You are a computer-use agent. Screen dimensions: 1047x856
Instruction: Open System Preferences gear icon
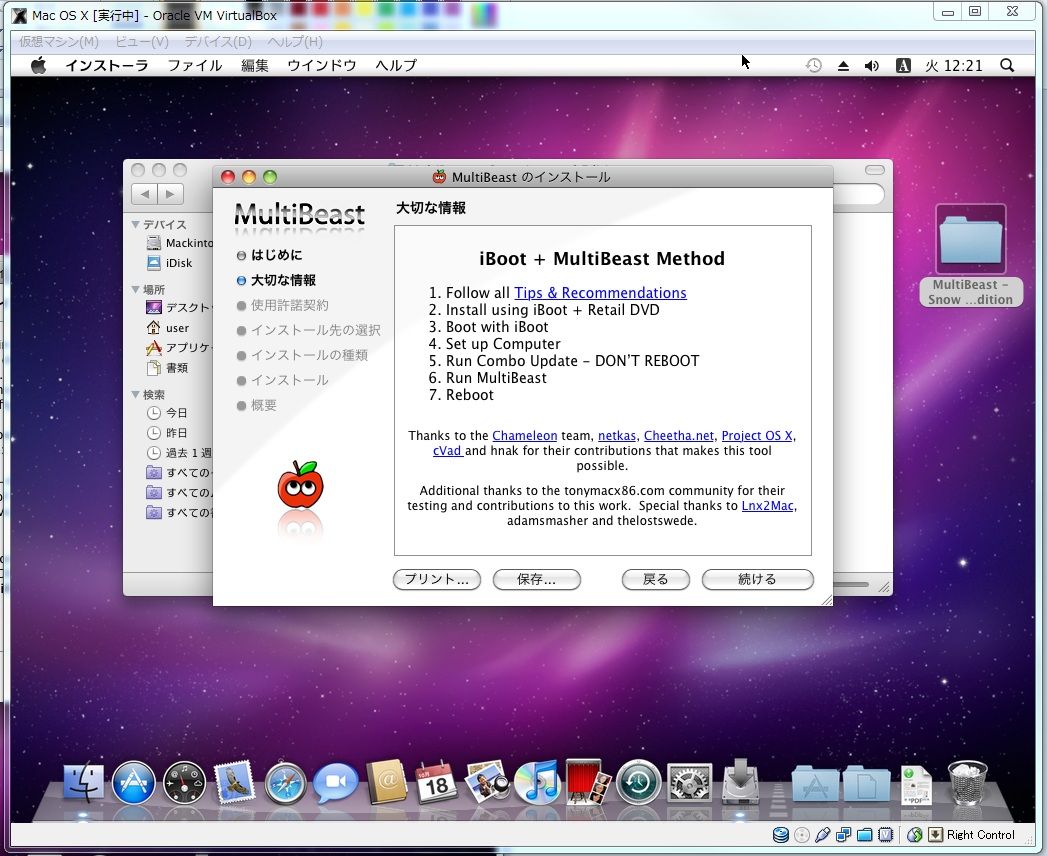pos(690,783)
